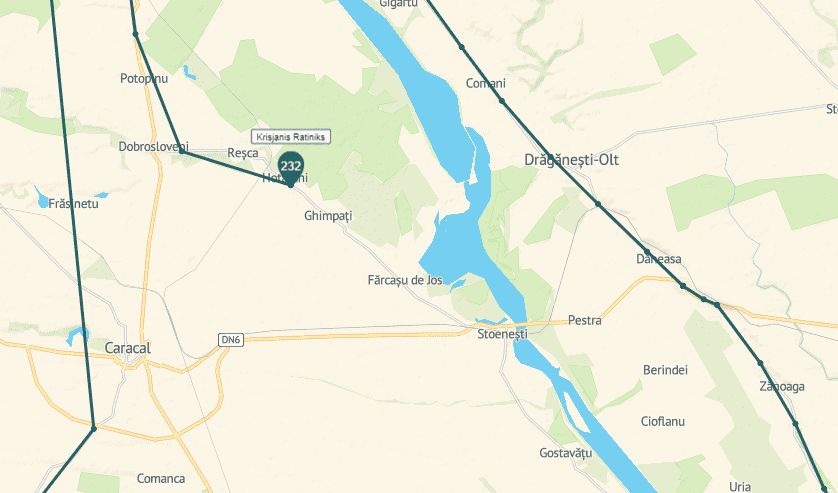Viewport: 838px width, 493px height.
Task: Select the Drăgănești-Olt town label
Action: [x=571, y=160]
